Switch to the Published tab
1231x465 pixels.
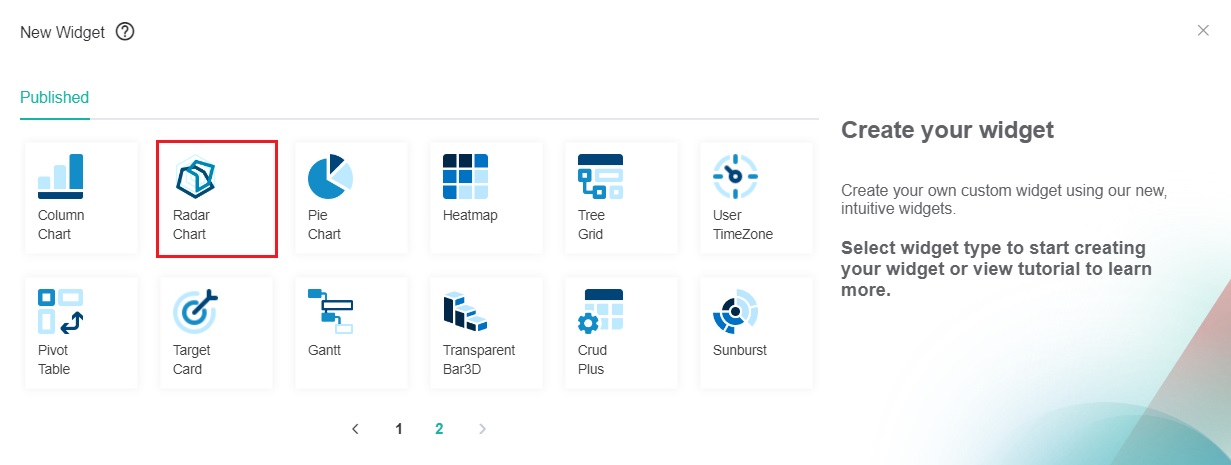pyautogui.click(x=54, y=98)
